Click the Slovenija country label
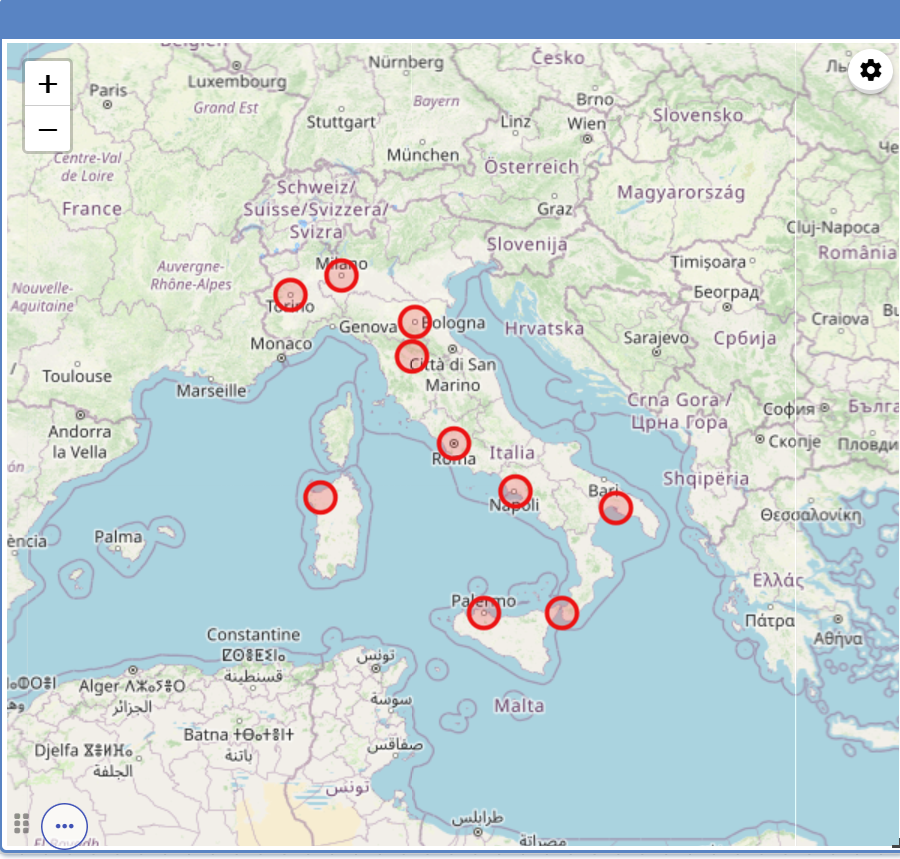The image size is (900, 859). point(527,244)
